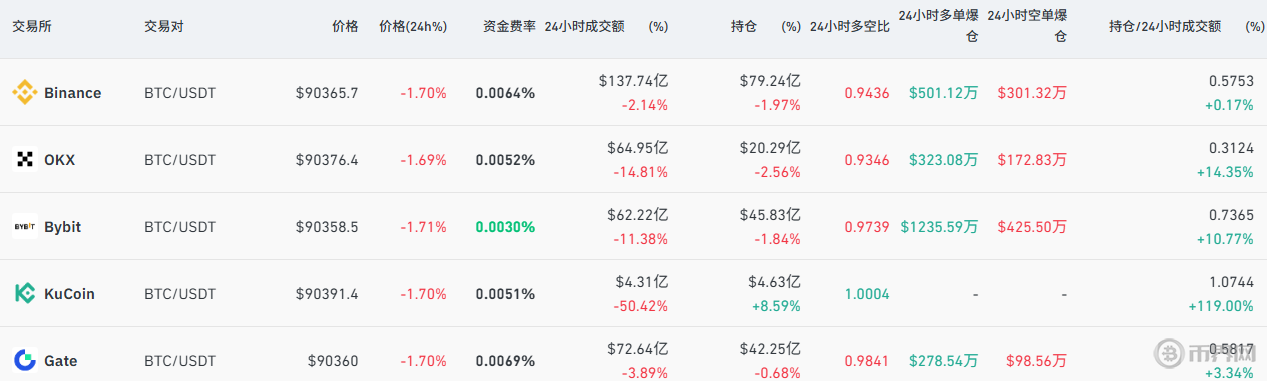Screen dimensions: 1267x381
Task: Click the KuCoin exchange logo icon
Action: (x=25, y=294)
